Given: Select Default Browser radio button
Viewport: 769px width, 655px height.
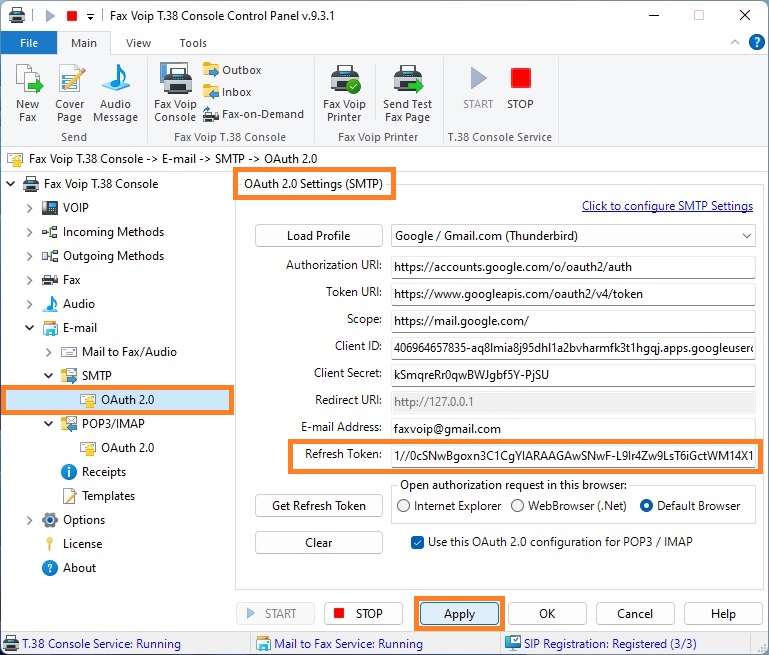Looking at the screenshot, I should point(646,506).
